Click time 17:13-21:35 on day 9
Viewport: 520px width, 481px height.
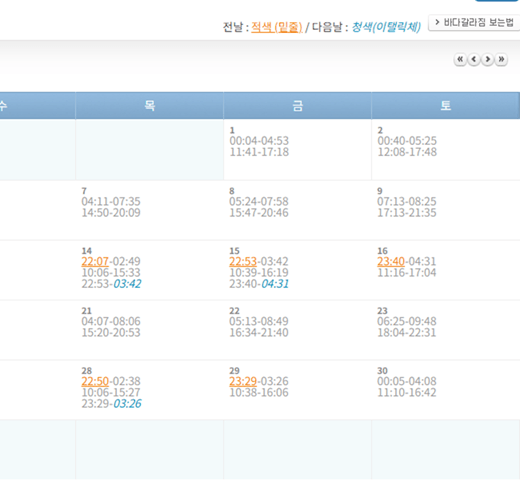(407, 213)
